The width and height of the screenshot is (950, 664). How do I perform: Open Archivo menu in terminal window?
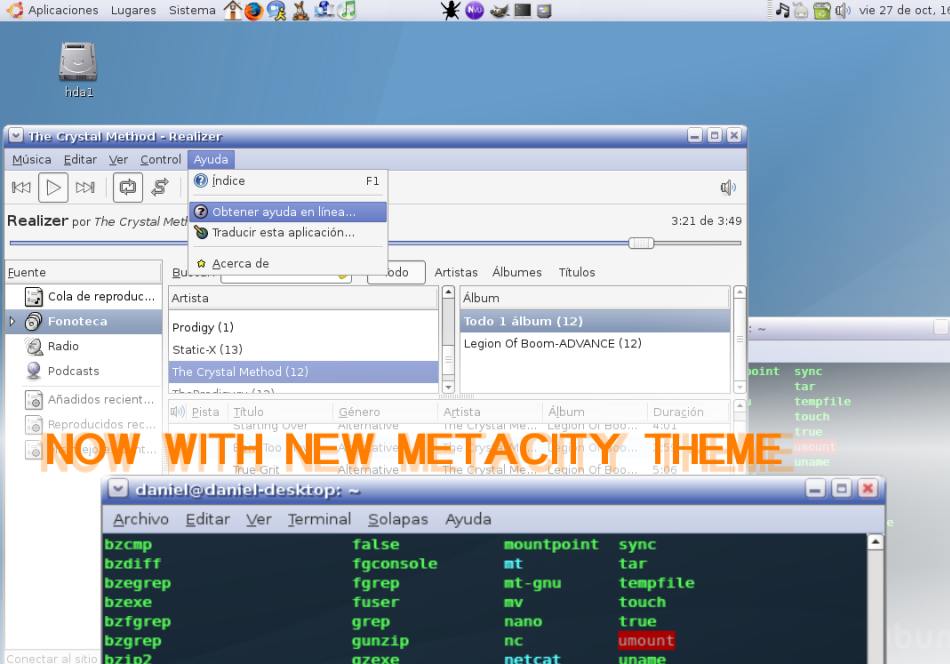[141, 519]
